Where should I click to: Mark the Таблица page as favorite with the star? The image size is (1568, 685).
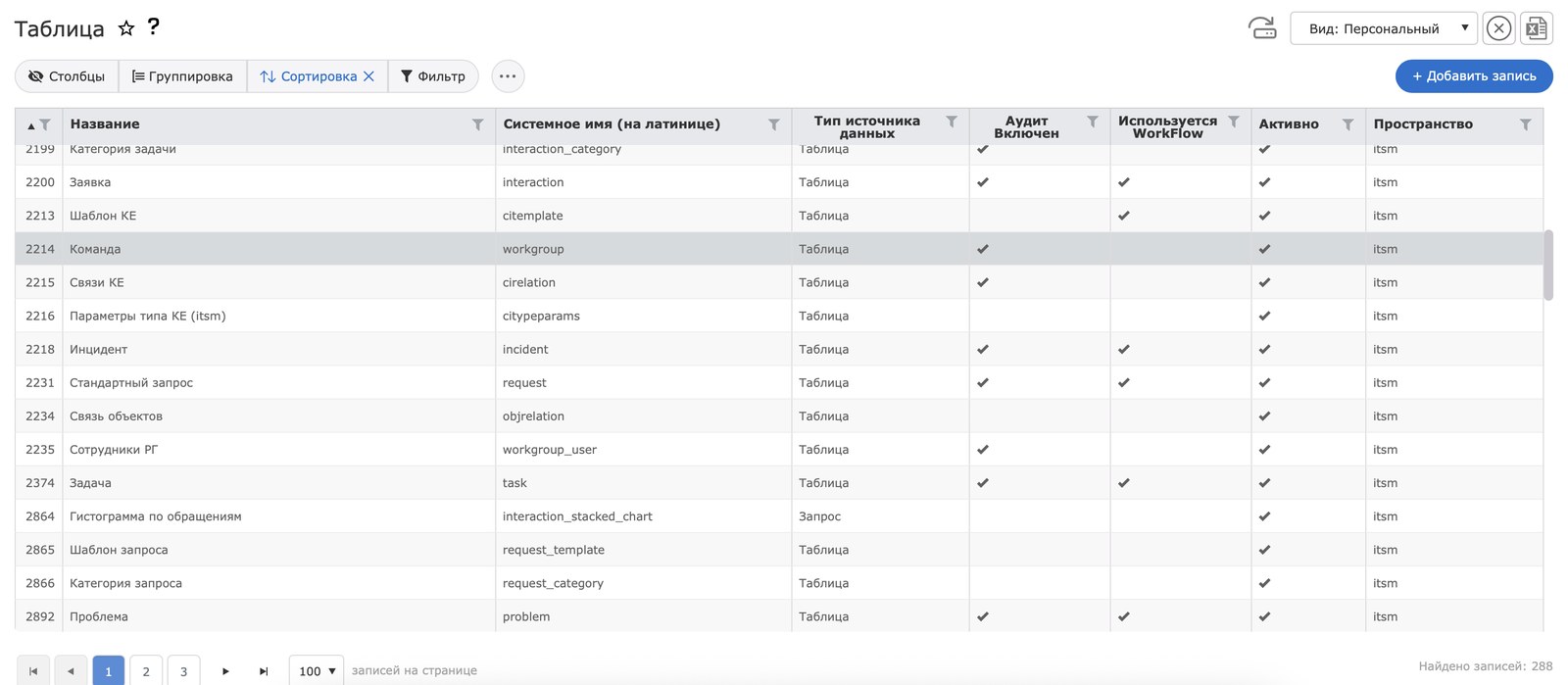(126, 28)
